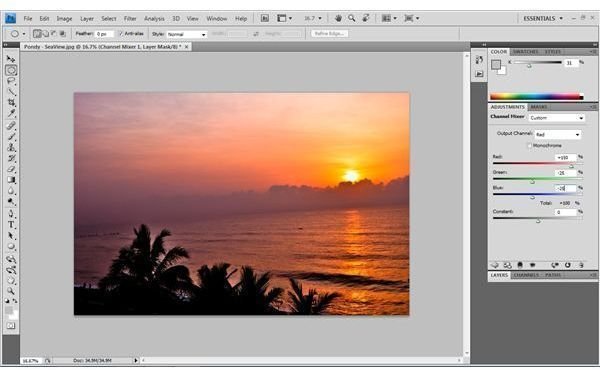Open the History panel icon in dock
Viewport: 600px width, 370px height.
point(479,60)
